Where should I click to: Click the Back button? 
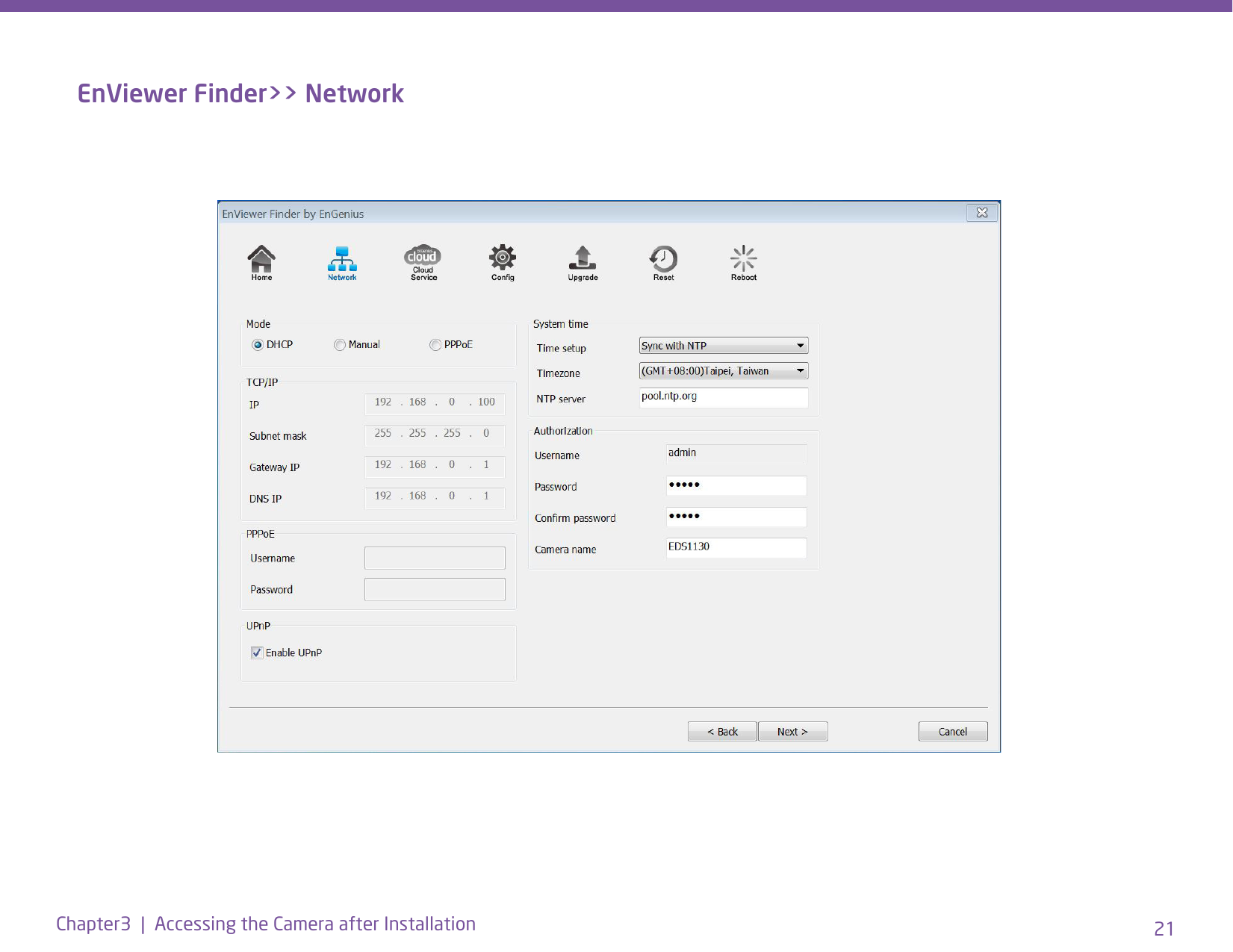[722, 732]
